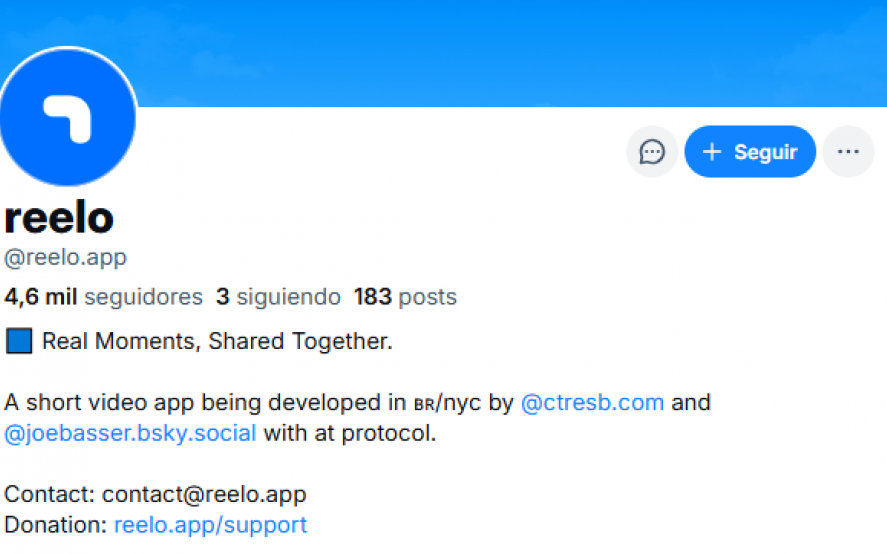The width and height of the screenshot is (887, 554).
Task: Select the @reelo.app handle text
Action: coord(65,258)
